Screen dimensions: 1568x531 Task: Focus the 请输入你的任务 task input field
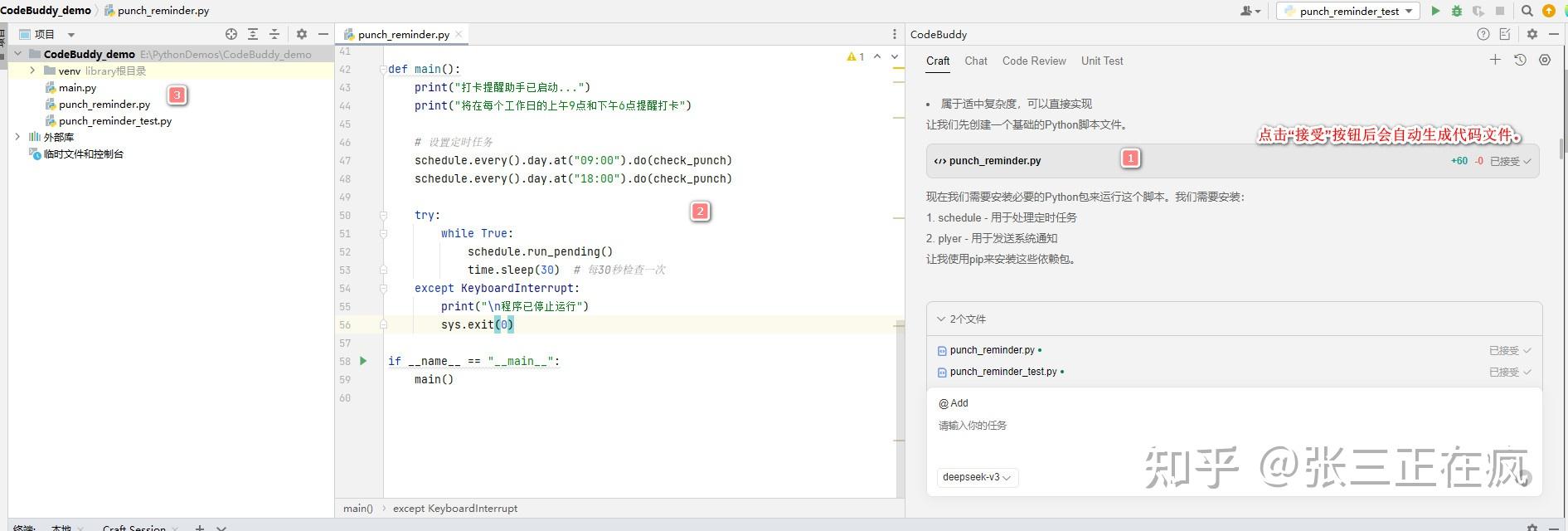(1234, 426)
